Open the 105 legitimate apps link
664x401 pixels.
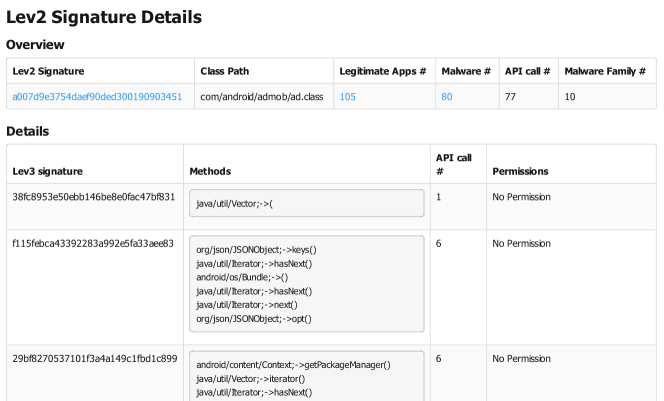[x=348, y=97]
